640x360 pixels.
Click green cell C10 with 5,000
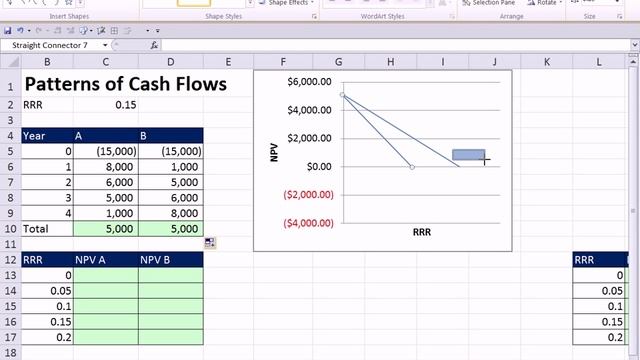[106, 229]
